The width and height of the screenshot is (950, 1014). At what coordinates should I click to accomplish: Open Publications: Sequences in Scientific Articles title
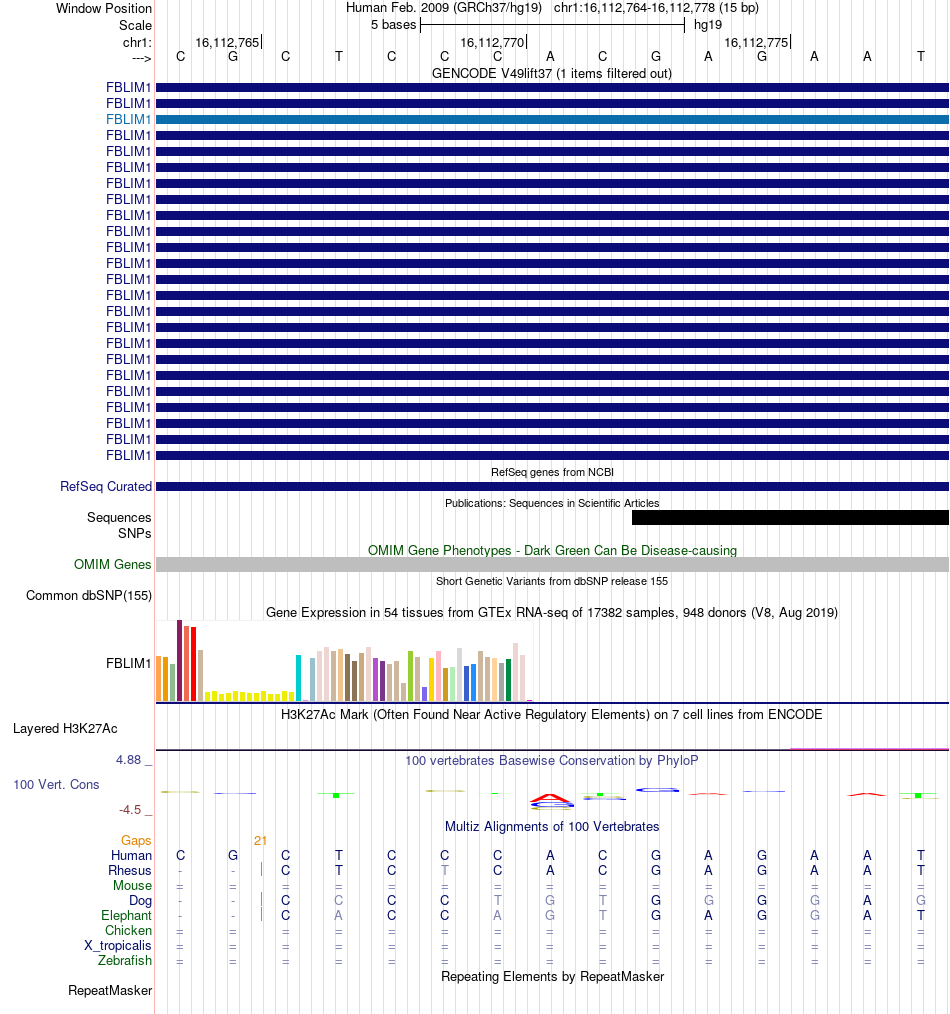pos(552,503)
